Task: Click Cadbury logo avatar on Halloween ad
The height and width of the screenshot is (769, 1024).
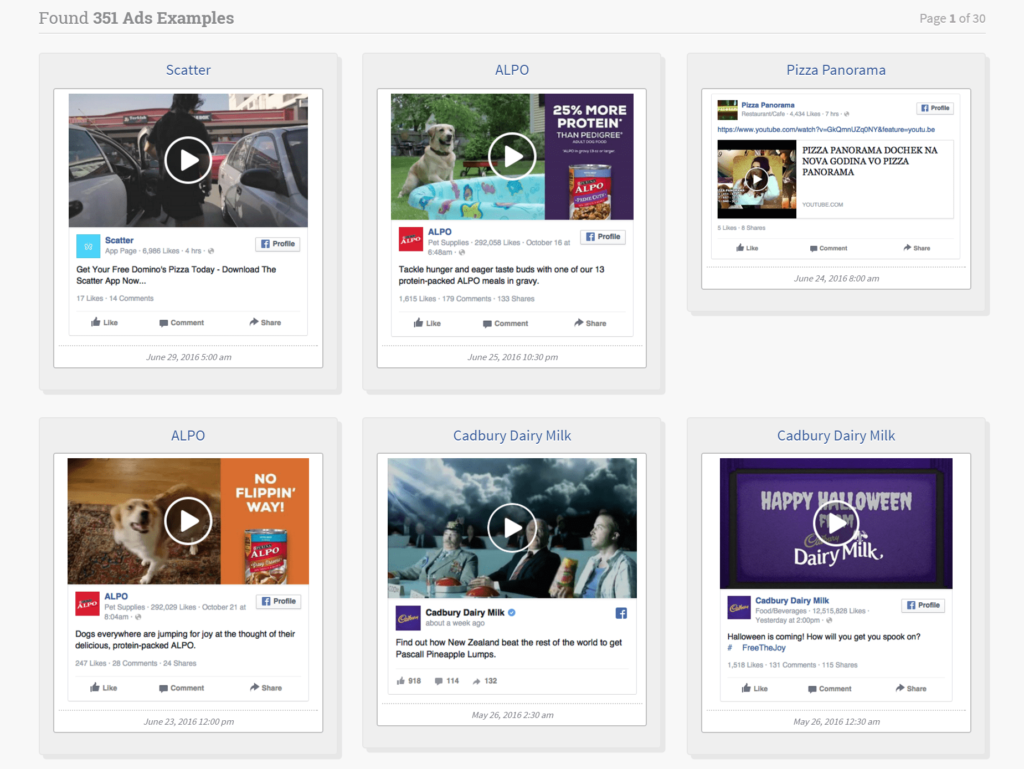Action: 739,608
